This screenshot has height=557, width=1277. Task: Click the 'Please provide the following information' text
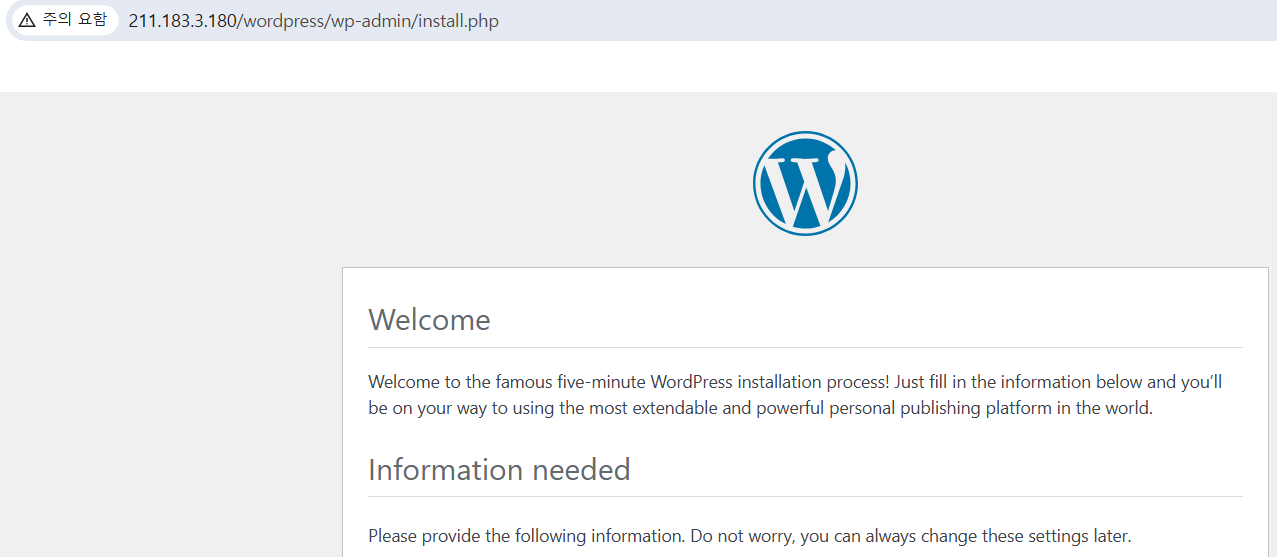pos(750,536)
